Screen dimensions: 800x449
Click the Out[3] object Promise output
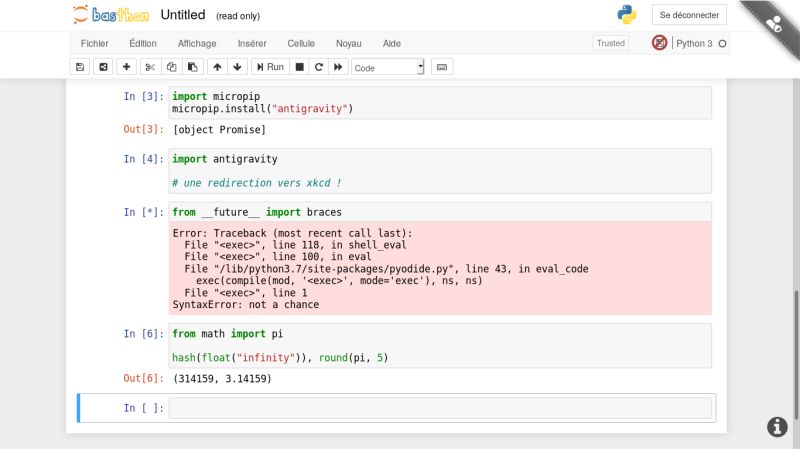click(x=219, y=130)
